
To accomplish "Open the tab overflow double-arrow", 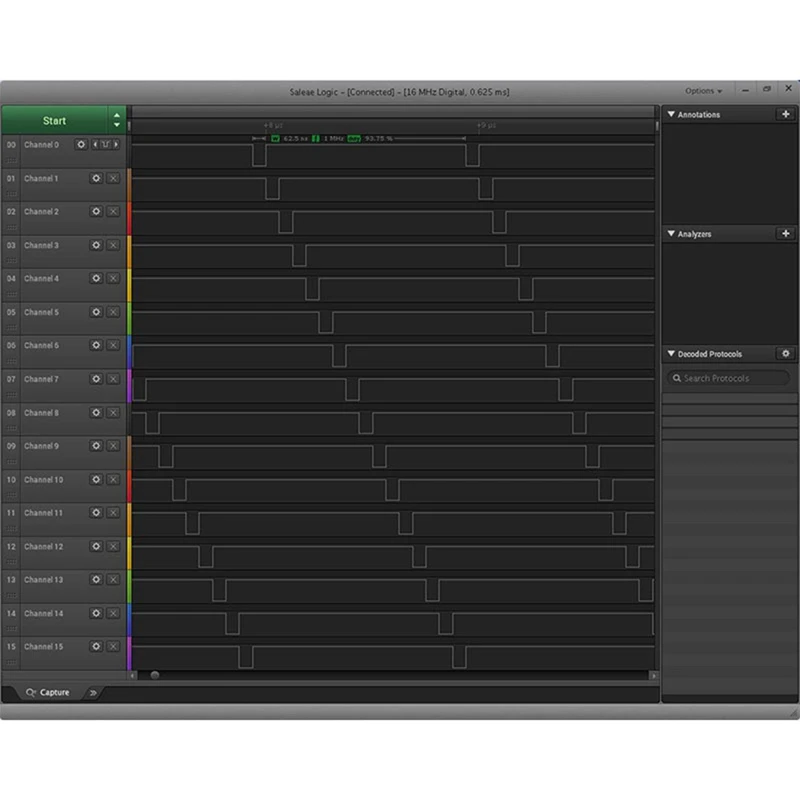I will coord(93,693).
